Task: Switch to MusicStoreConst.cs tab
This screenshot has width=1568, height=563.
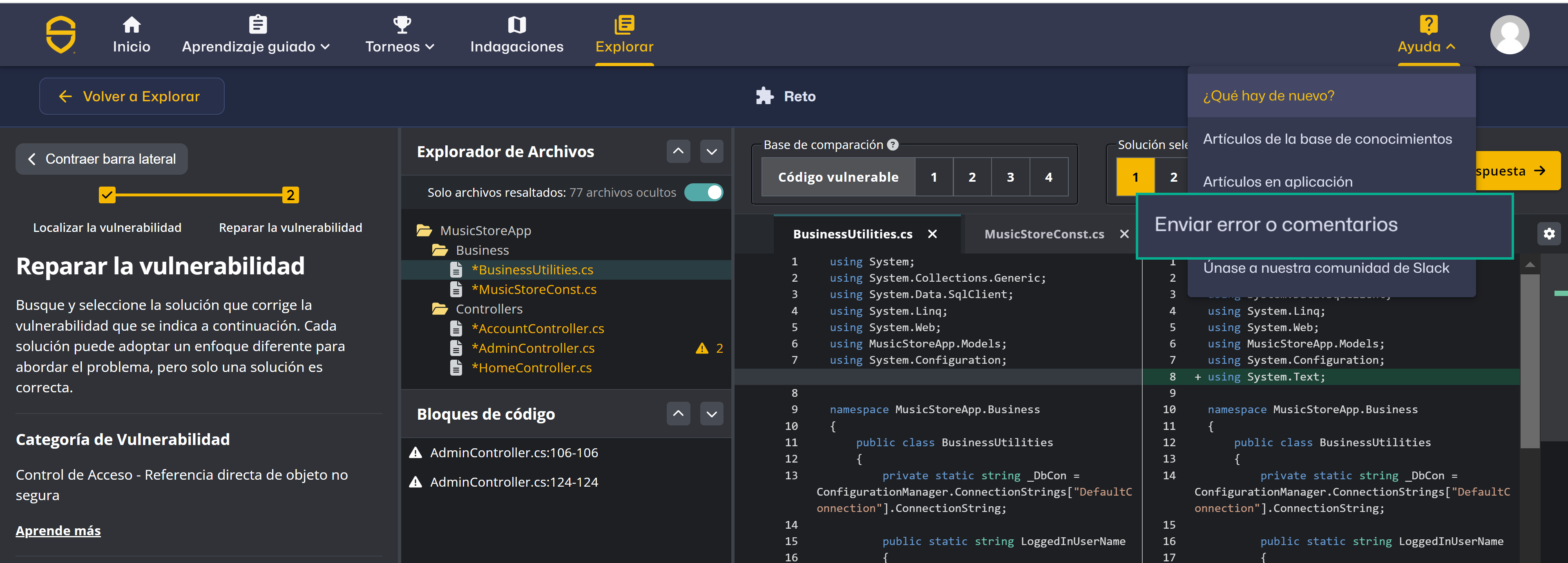Action: click(x=1044, y=234)
